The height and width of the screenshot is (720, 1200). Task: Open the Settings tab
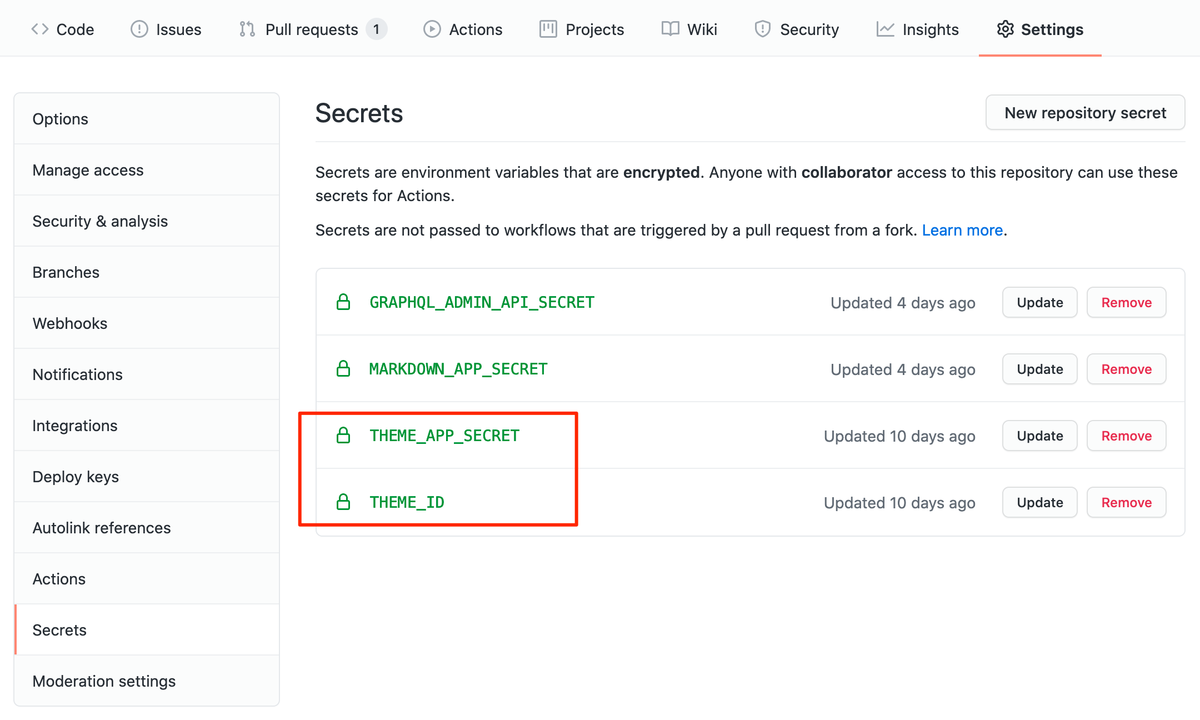point(1048,29)
